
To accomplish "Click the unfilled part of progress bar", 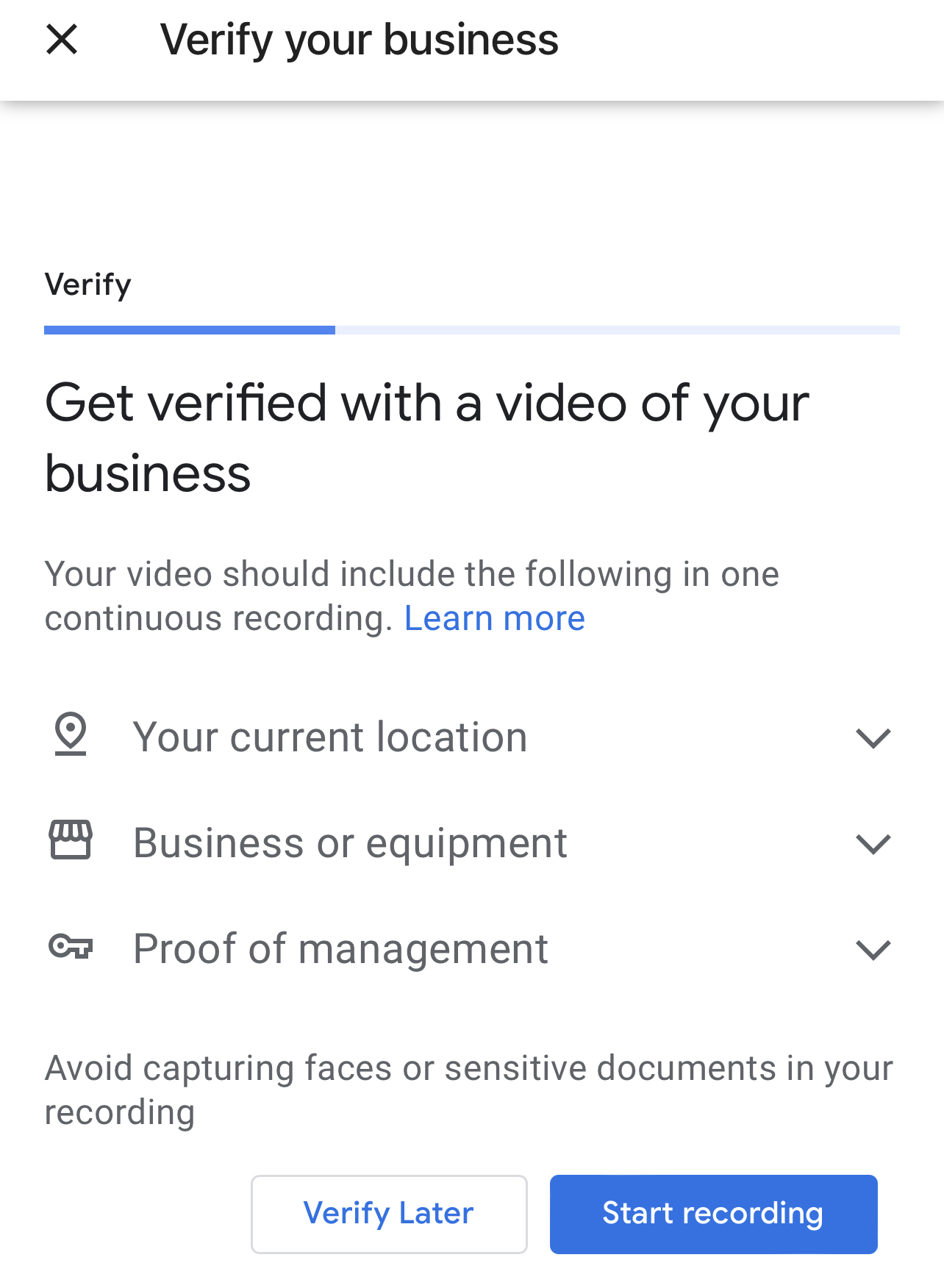I will point(618,330).
